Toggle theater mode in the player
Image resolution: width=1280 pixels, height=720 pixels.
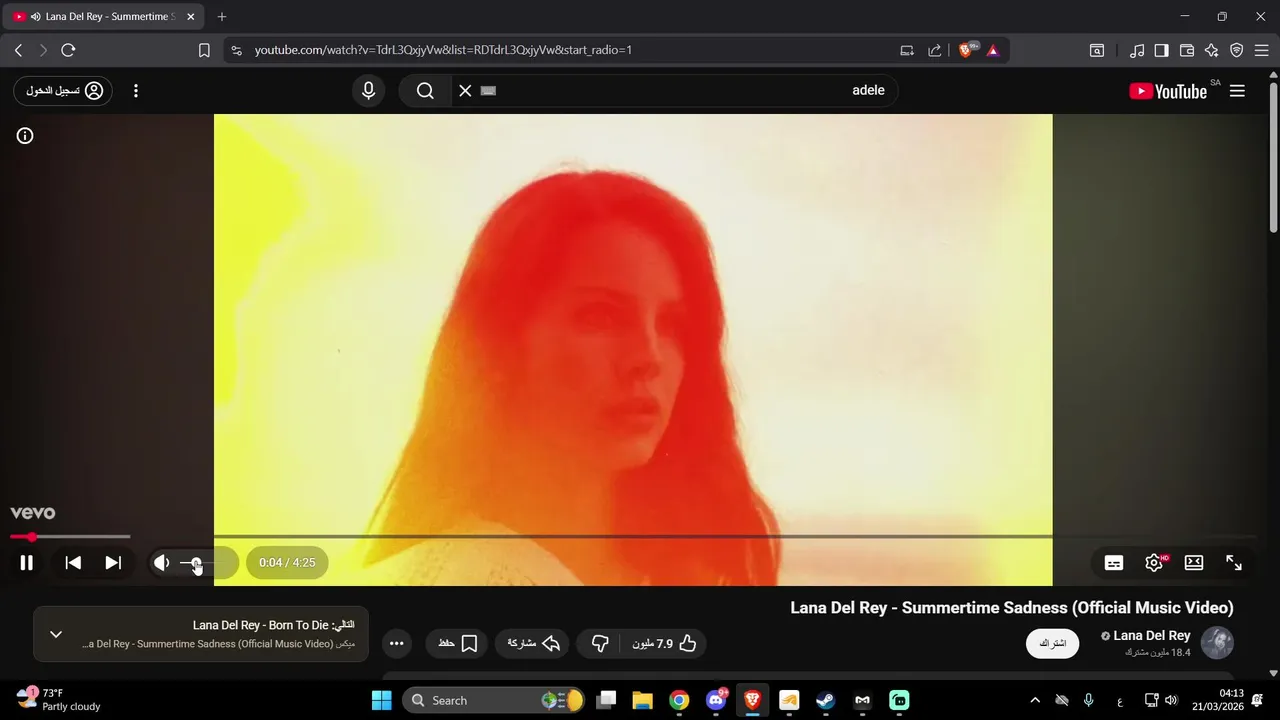[x=1194, y=563]
